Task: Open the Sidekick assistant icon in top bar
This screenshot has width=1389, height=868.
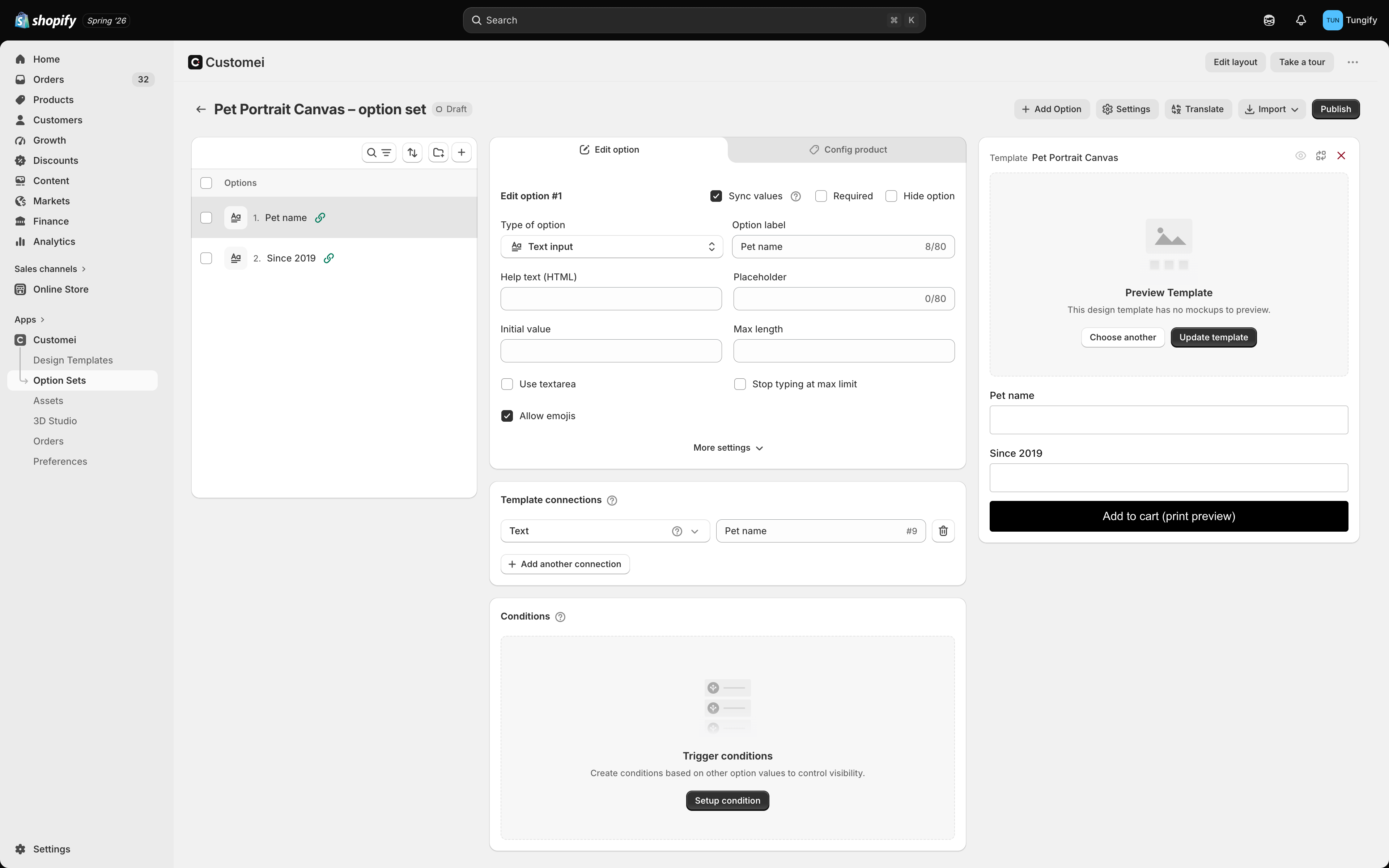Action: 1269,20
